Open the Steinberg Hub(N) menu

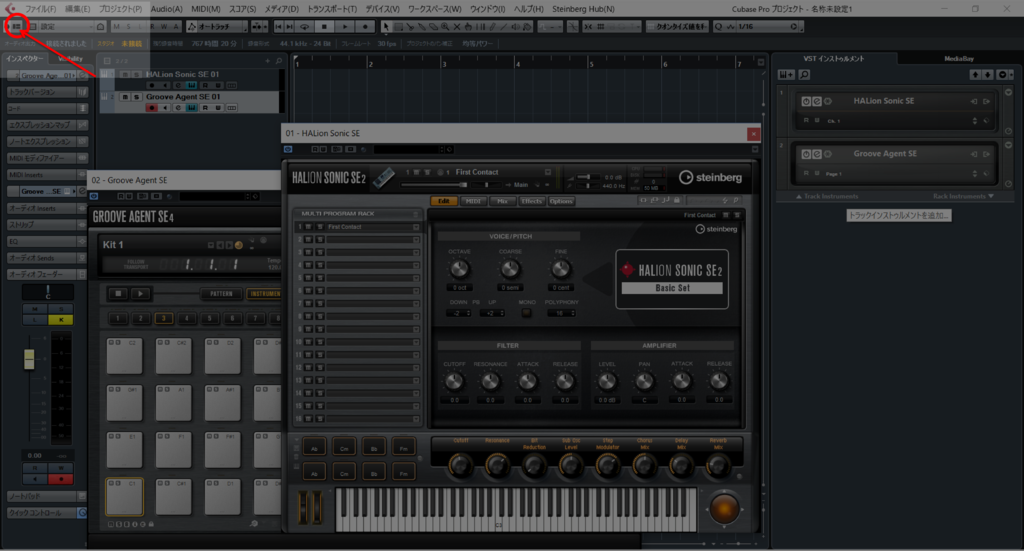(x=583, y=9)
